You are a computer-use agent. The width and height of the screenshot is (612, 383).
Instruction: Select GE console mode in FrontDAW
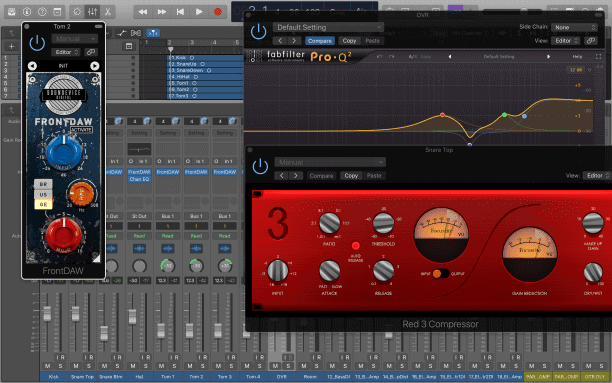pyautogui.click(x=43, y=204)
